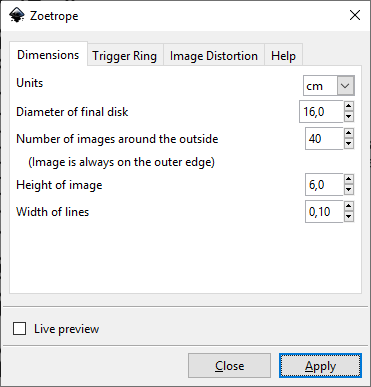Increase the Width of lines value

pyautogui.click(x=349, y=206)
